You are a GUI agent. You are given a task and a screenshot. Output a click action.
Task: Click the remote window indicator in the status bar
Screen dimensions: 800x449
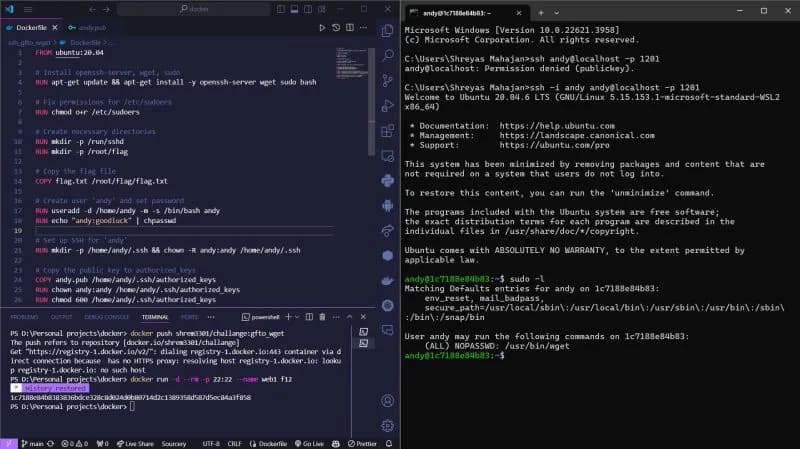point(9,444)
